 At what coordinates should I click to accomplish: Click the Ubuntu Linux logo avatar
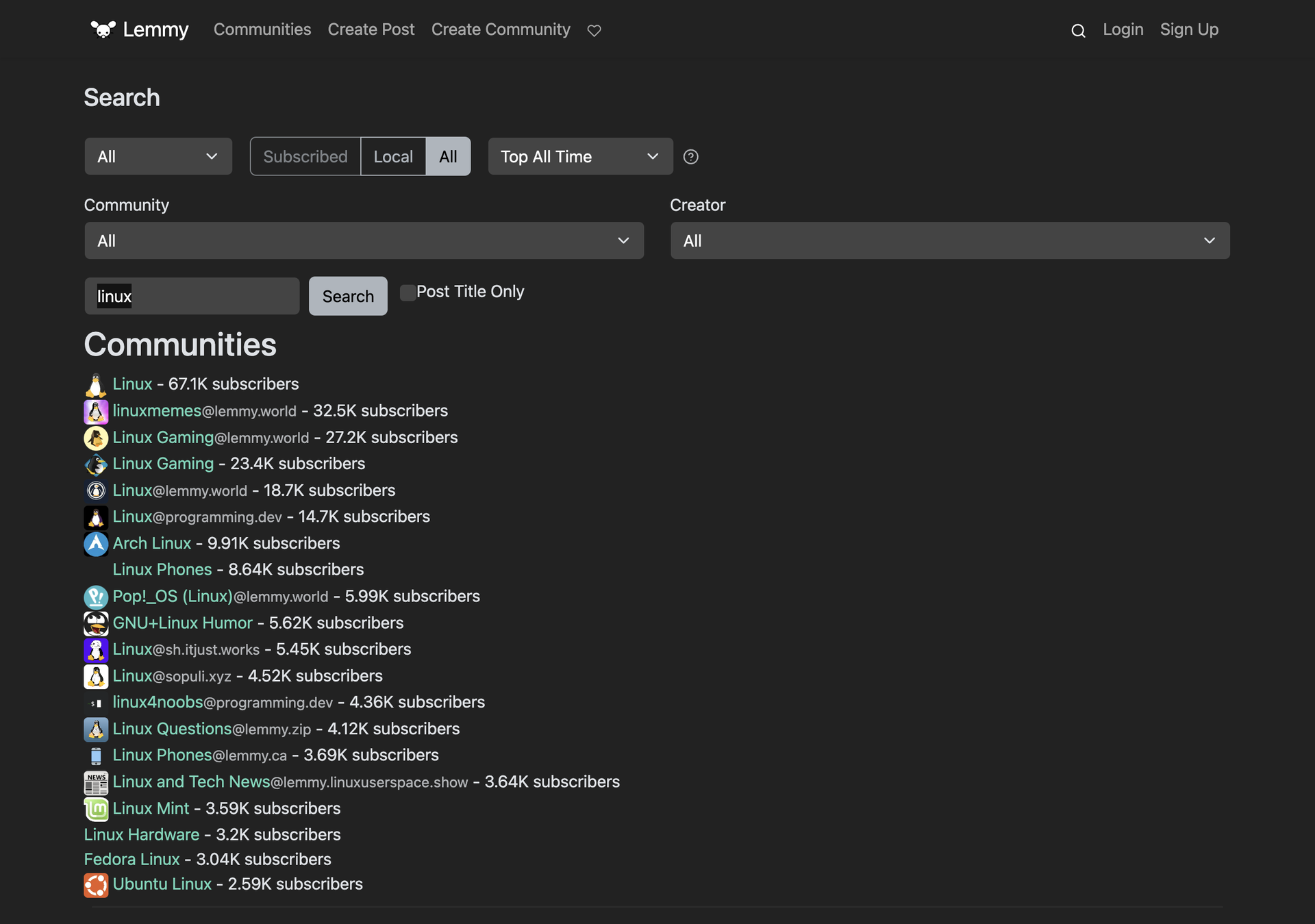[96, 885]
